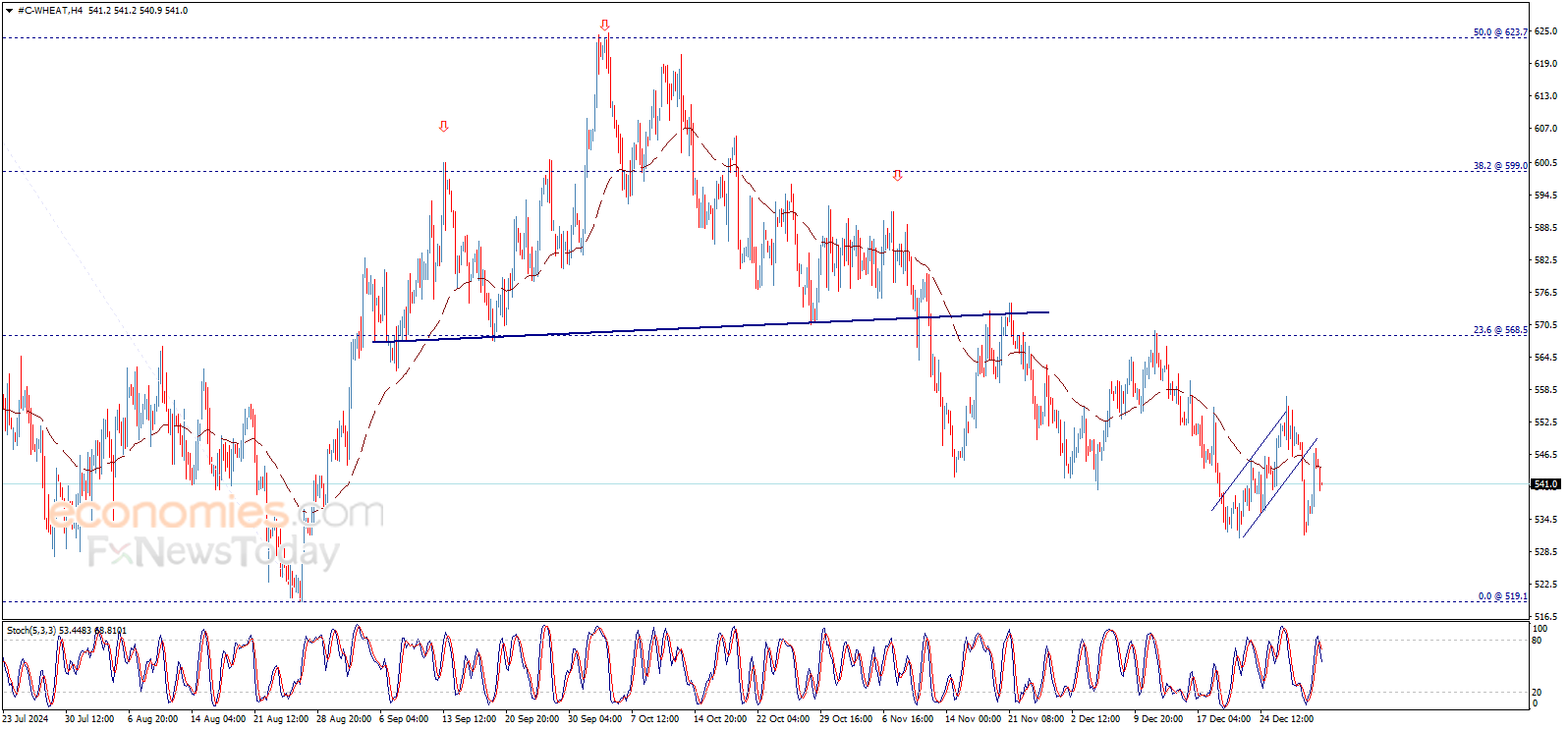Click the stochastic scale value 20
This screenshot has height=730, width=1568.
pos(1538,693)
